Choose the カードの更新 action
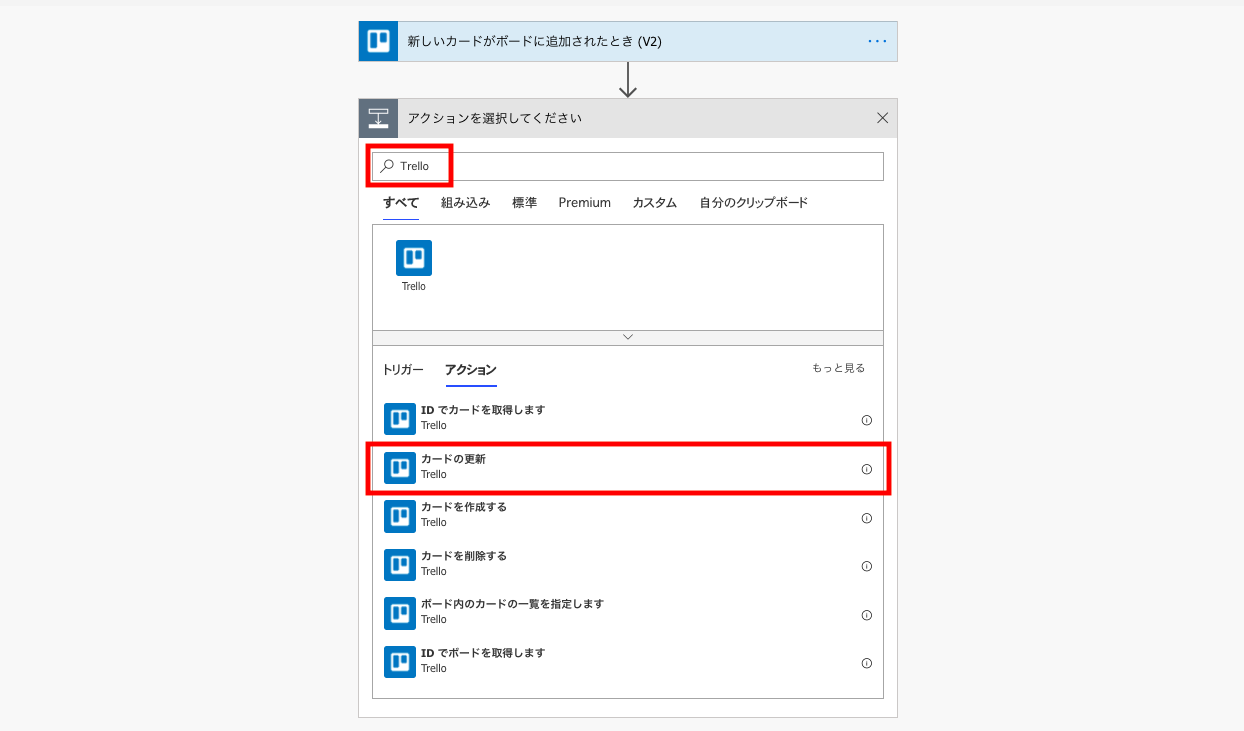 click(x=628, y=467)
